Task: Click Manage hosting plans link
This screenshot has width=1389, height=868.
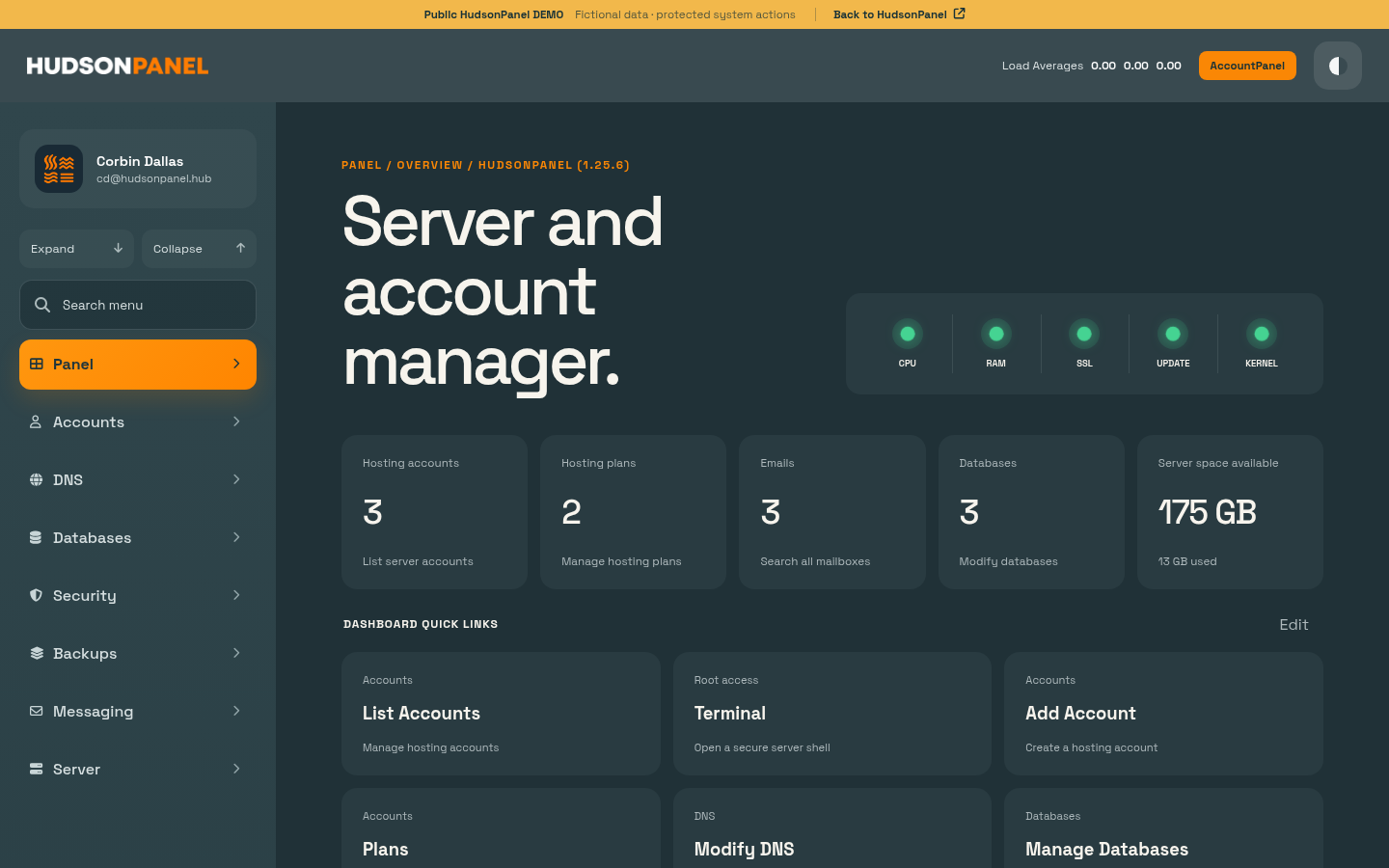Action: (x=621, y=561)
